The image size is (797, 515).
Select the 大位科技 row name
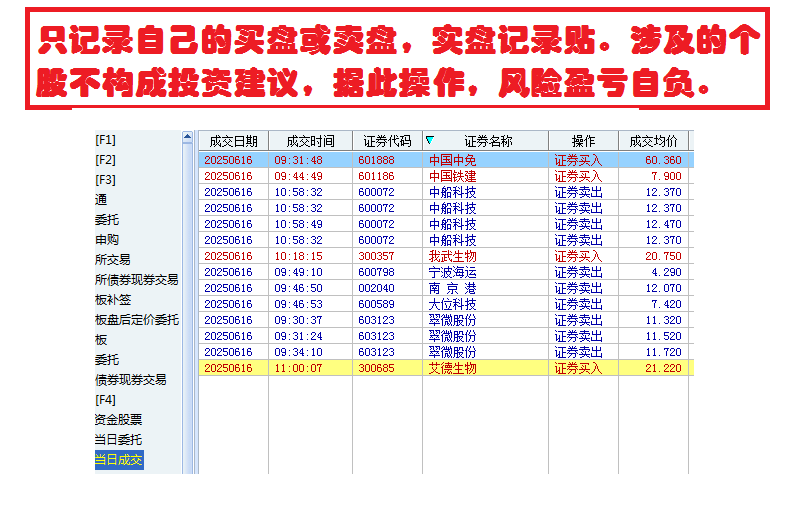click(452, 305)
